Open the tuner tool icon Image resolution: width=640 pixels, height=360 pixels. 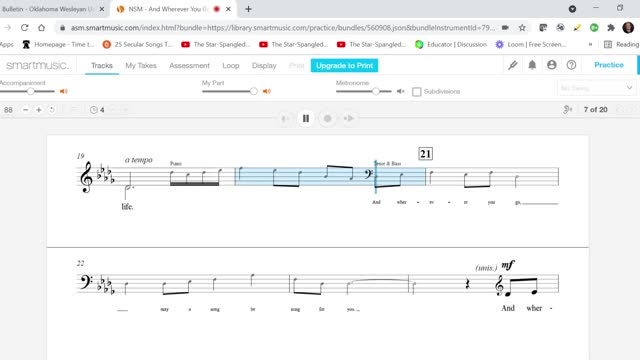point(513,65)
